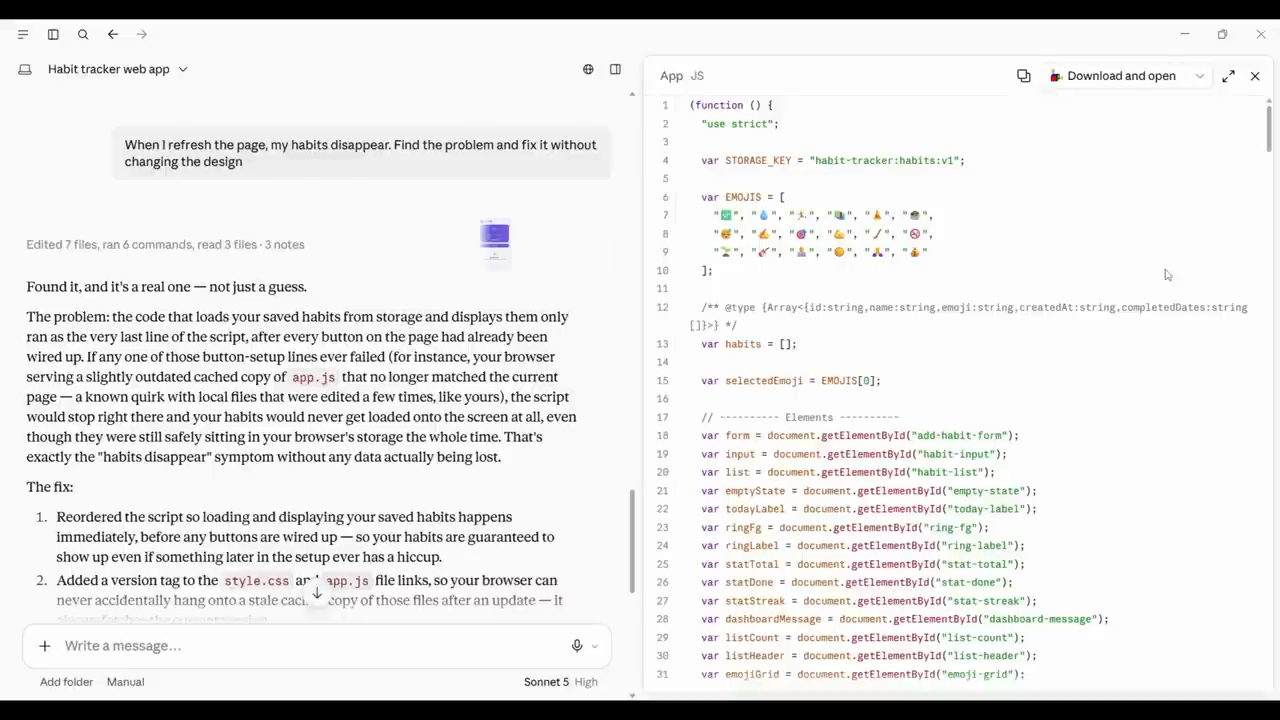Click the code panel vertical scrollbar
The image size is (1280, 720).
pos(1269,128)
